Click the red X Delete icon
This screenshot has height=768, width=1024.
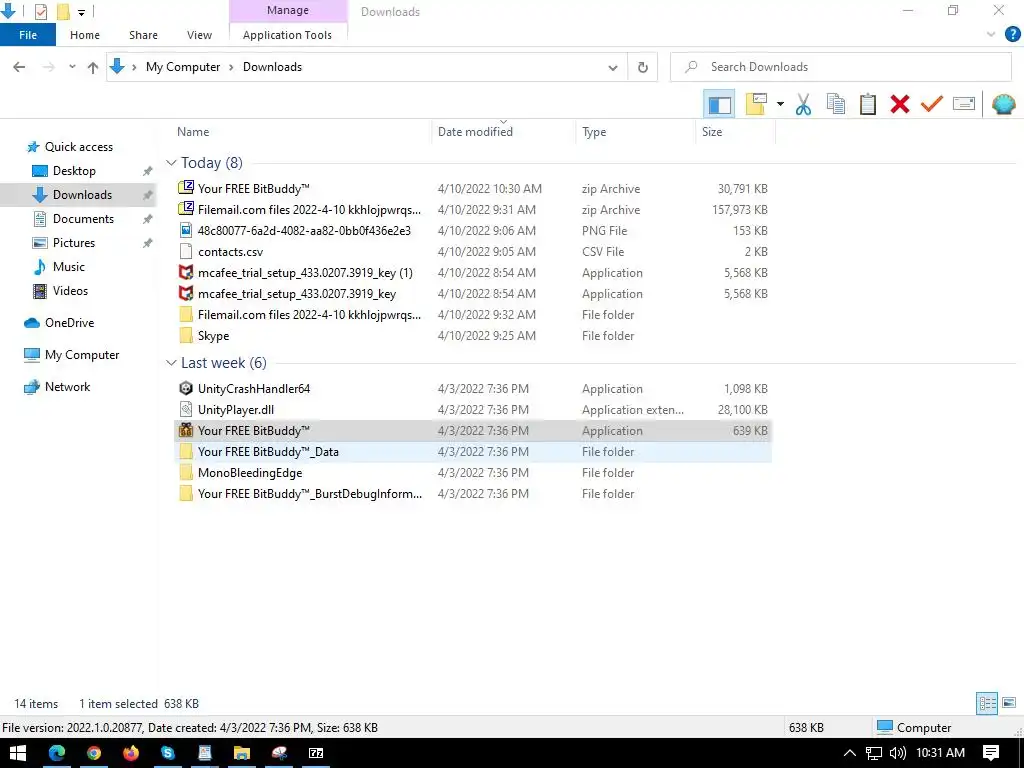coord(900,104)
